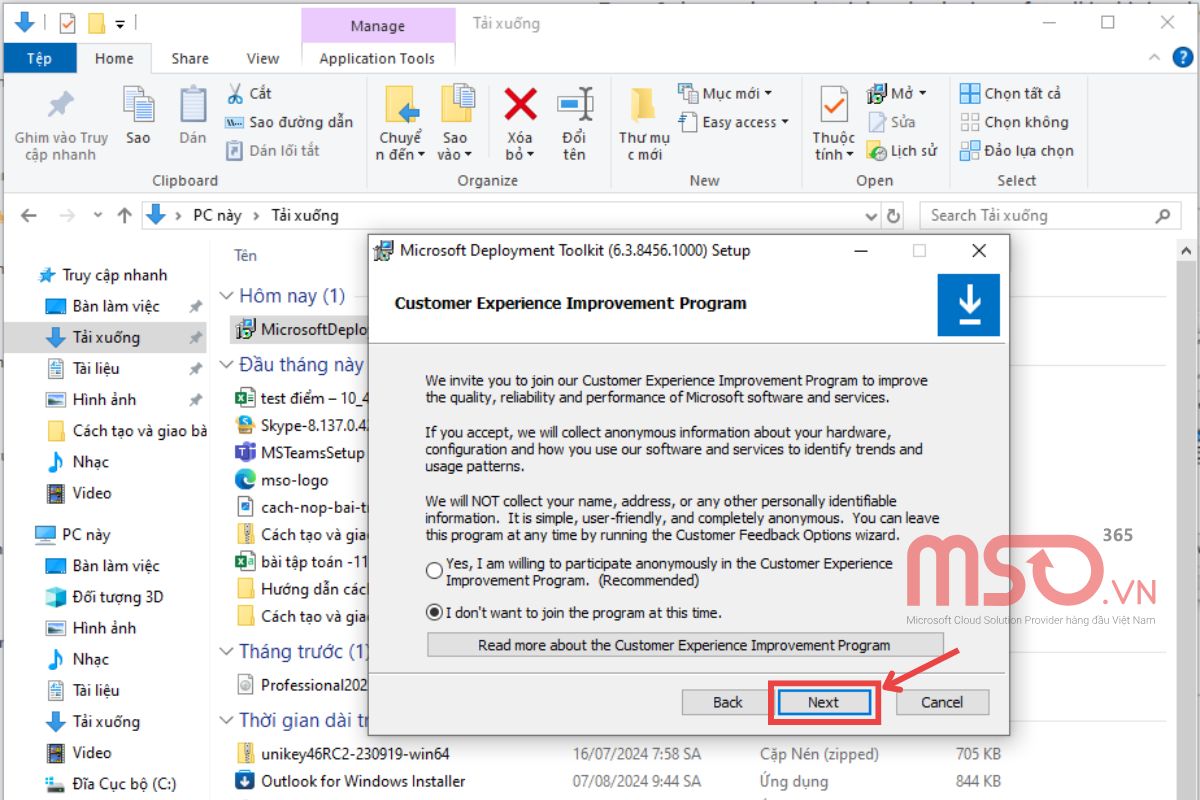The width and height of the screenshot is (1200, 800).
Task: Collapse the Tháng trước (1) group
Action: coord(225,652)
